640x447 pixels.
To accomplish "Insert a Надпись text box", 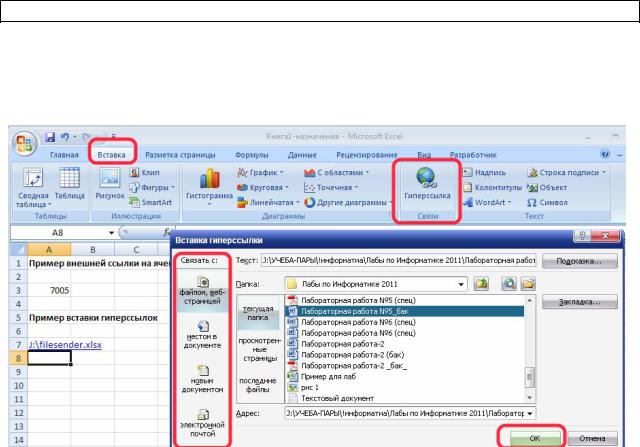I will point(484,172).
